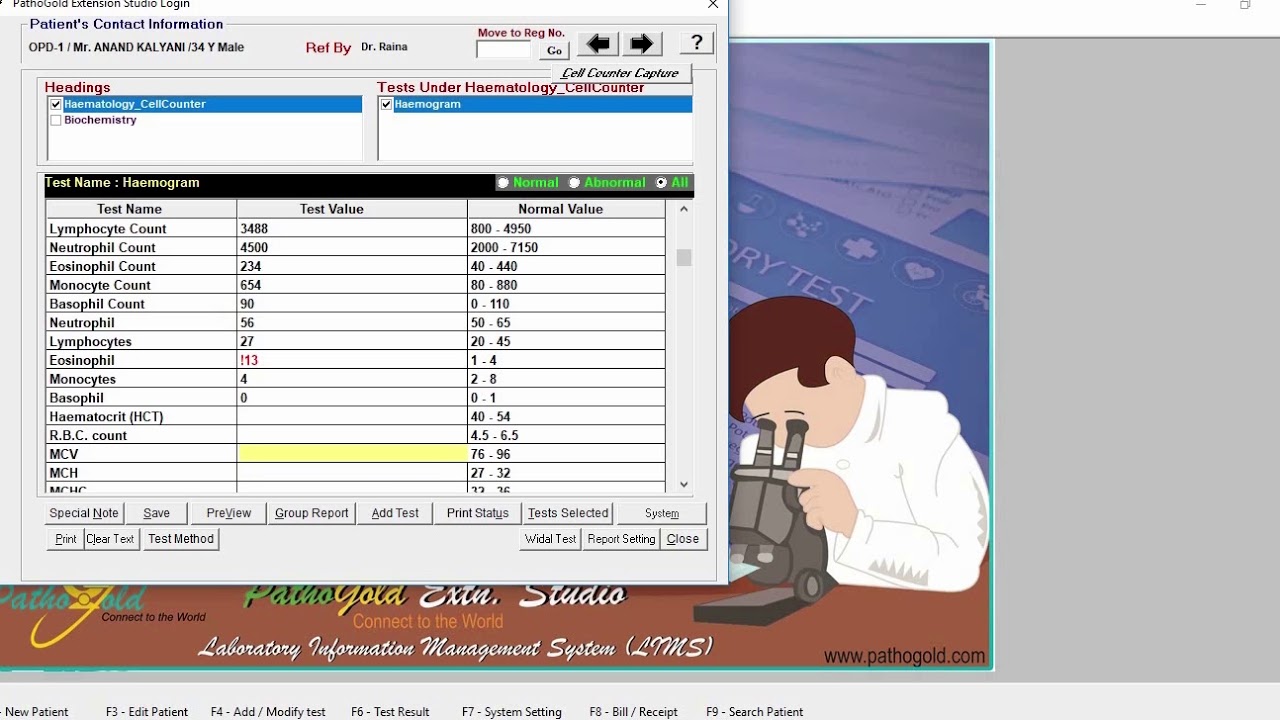The height and width of the screenshot is (720, 1280).
Task: Open help with question mark button
Action: click(696, 43)
